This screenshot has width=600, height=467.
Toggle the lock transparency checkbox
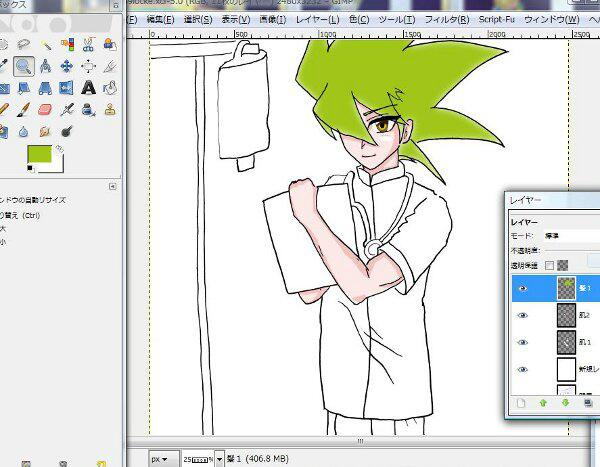549,265
